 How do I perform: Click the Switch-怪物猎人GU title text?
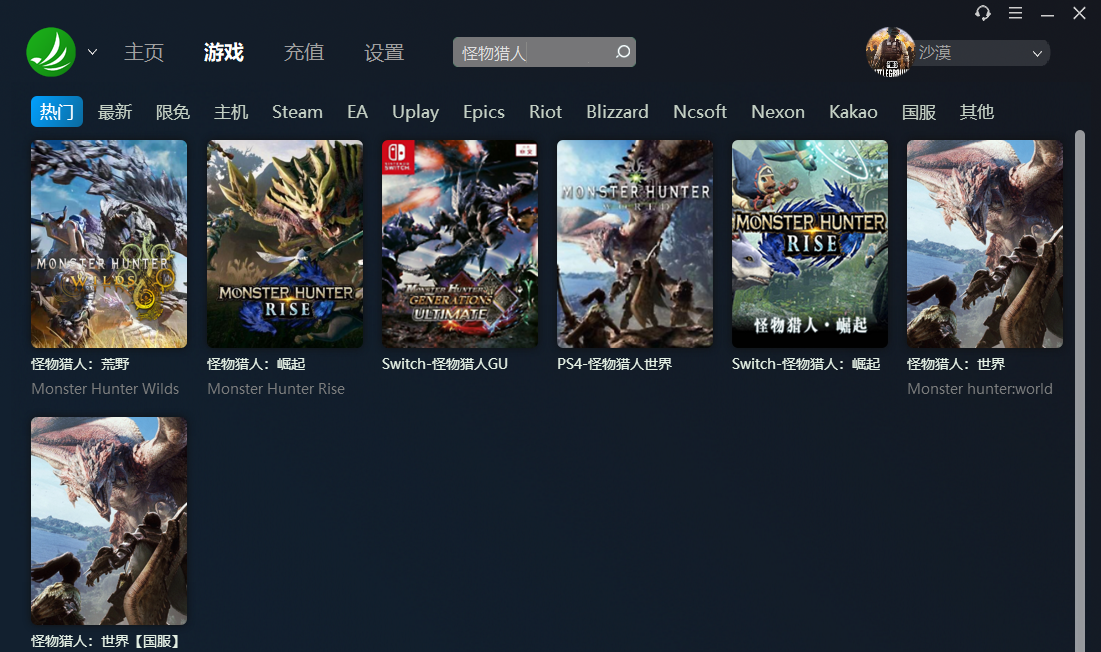coord(444,364)
